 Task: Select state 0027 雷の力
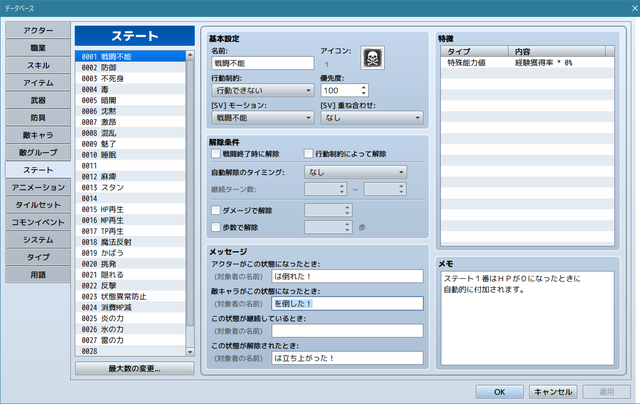coord(130,340)
